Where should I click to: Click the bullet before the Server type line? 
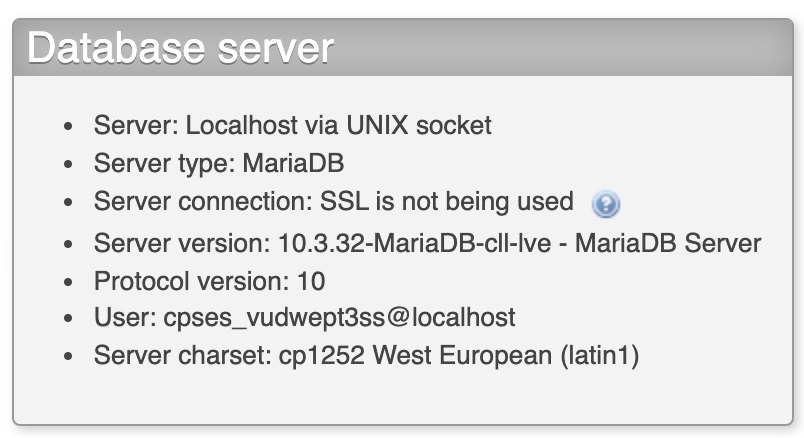[x=68, y=164]
